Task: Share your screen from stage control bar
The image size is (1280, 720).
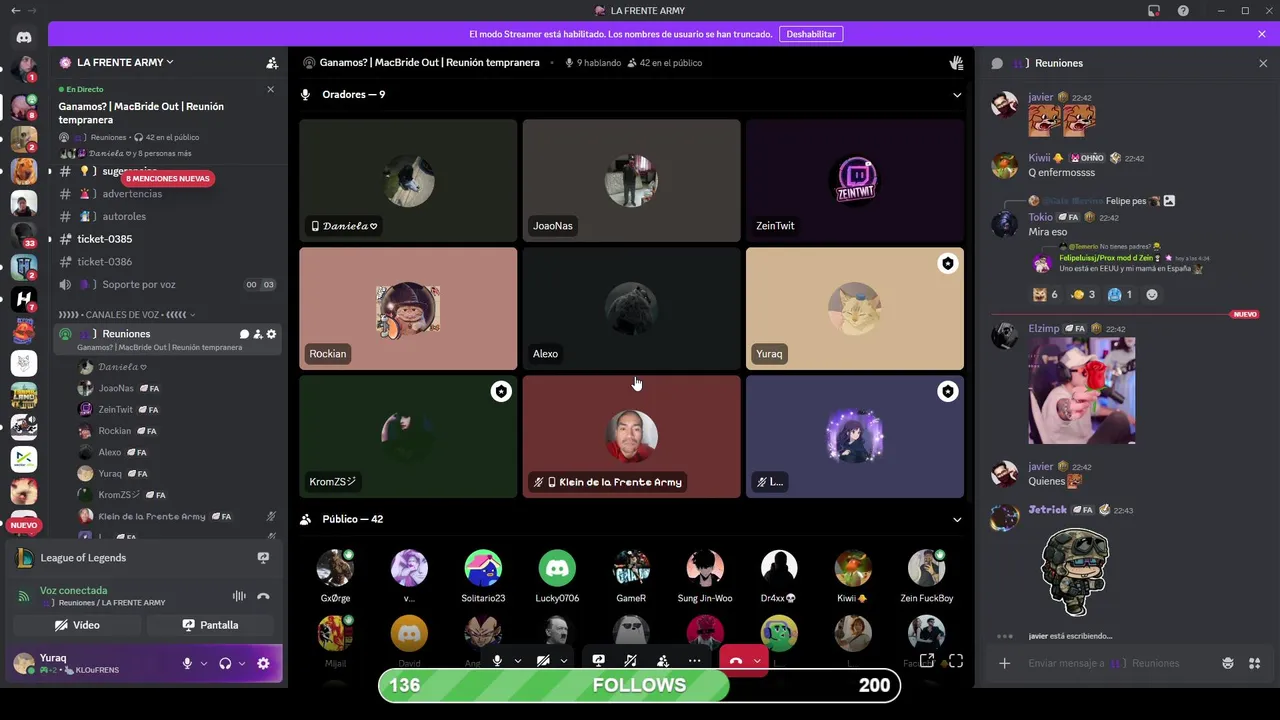Action: 599,661
